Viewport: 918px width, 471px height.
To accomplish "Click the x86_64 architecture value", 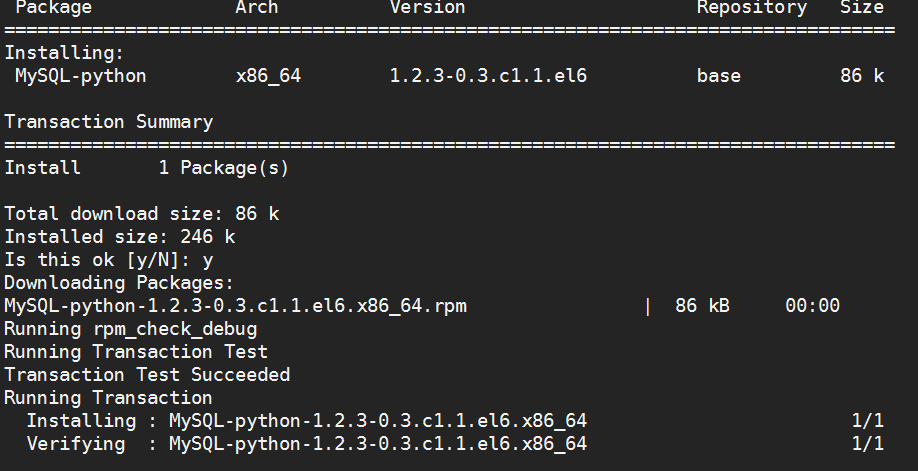I will click(268, 76).
